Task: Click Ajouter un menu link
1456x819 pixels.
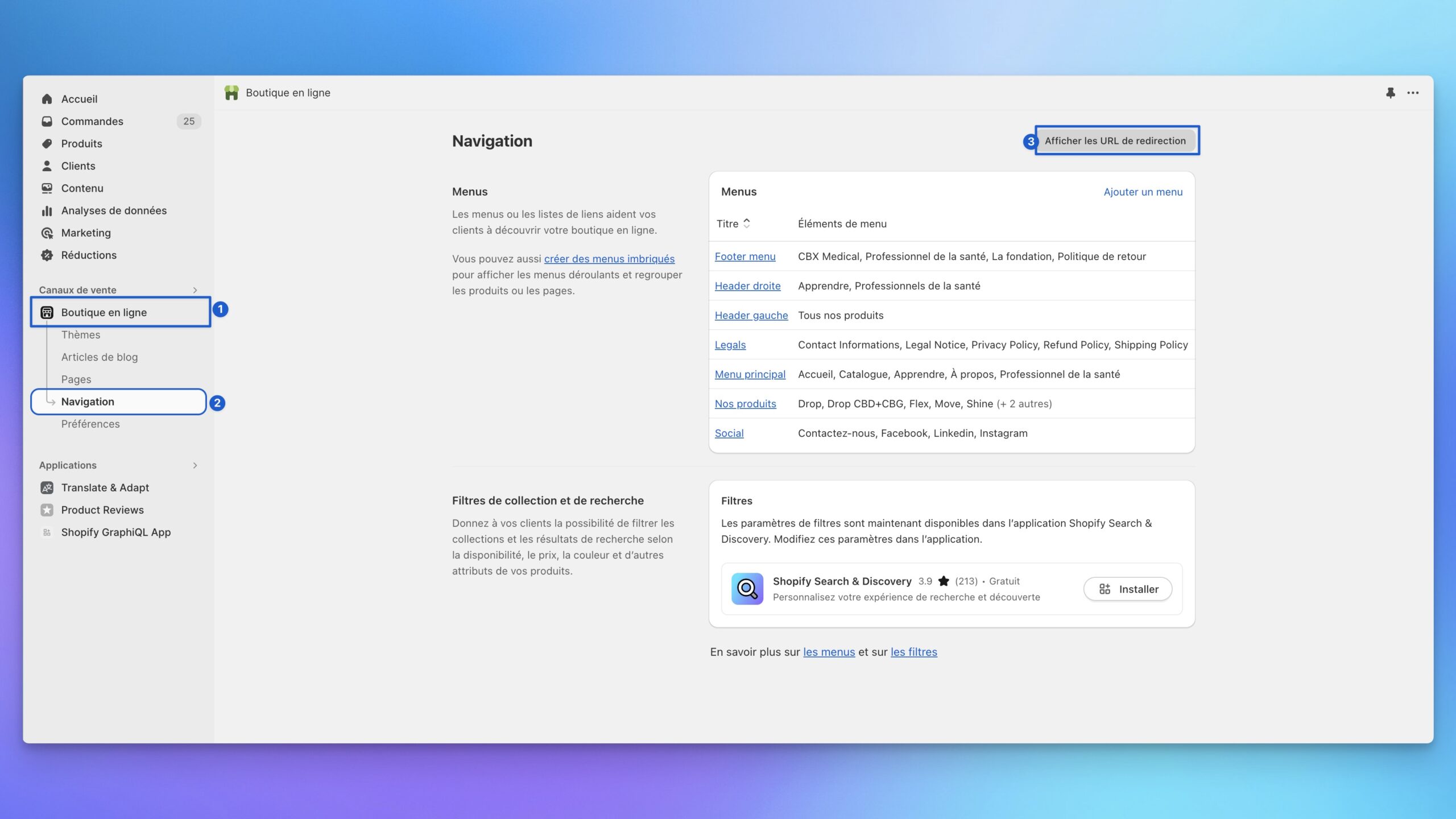Action: [1143, 192]
